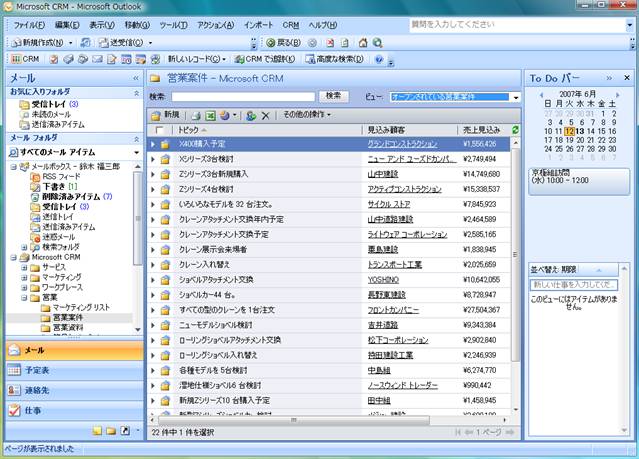Image resolution: width=639 pixels, height=459 pixels.
Task: Expand the サービス folder node
Action: [x=24, y=267]
